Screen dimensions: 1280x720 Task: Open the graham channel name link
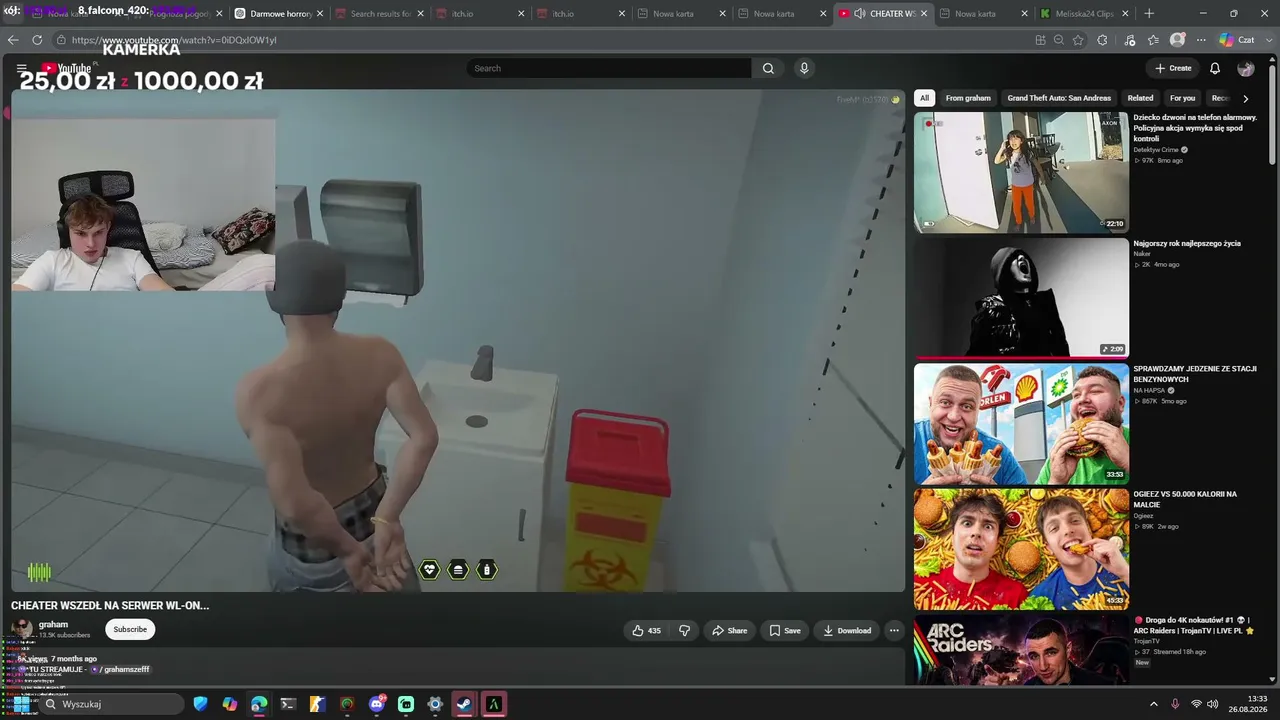53,624
